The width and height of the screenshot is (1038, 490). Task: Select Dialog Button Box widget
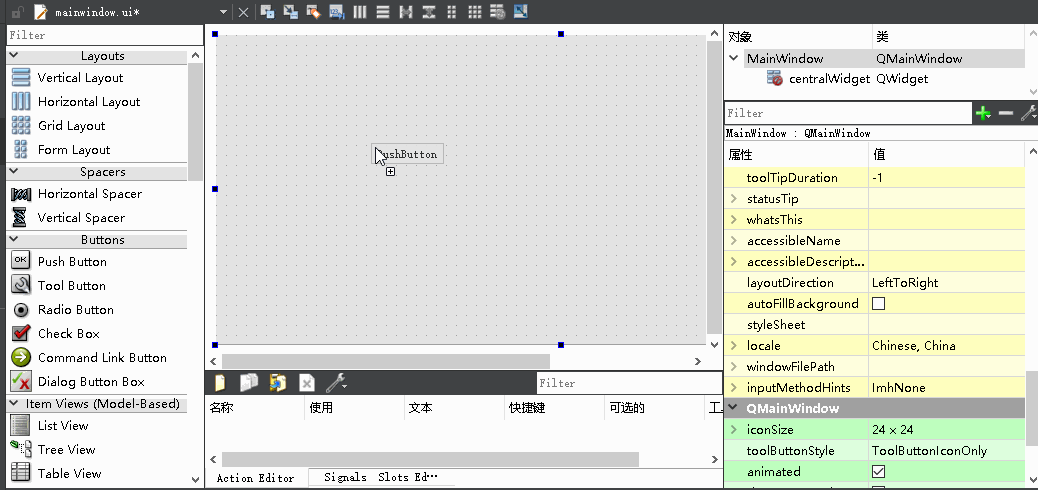pyautogui.click(x=91, y=382)
